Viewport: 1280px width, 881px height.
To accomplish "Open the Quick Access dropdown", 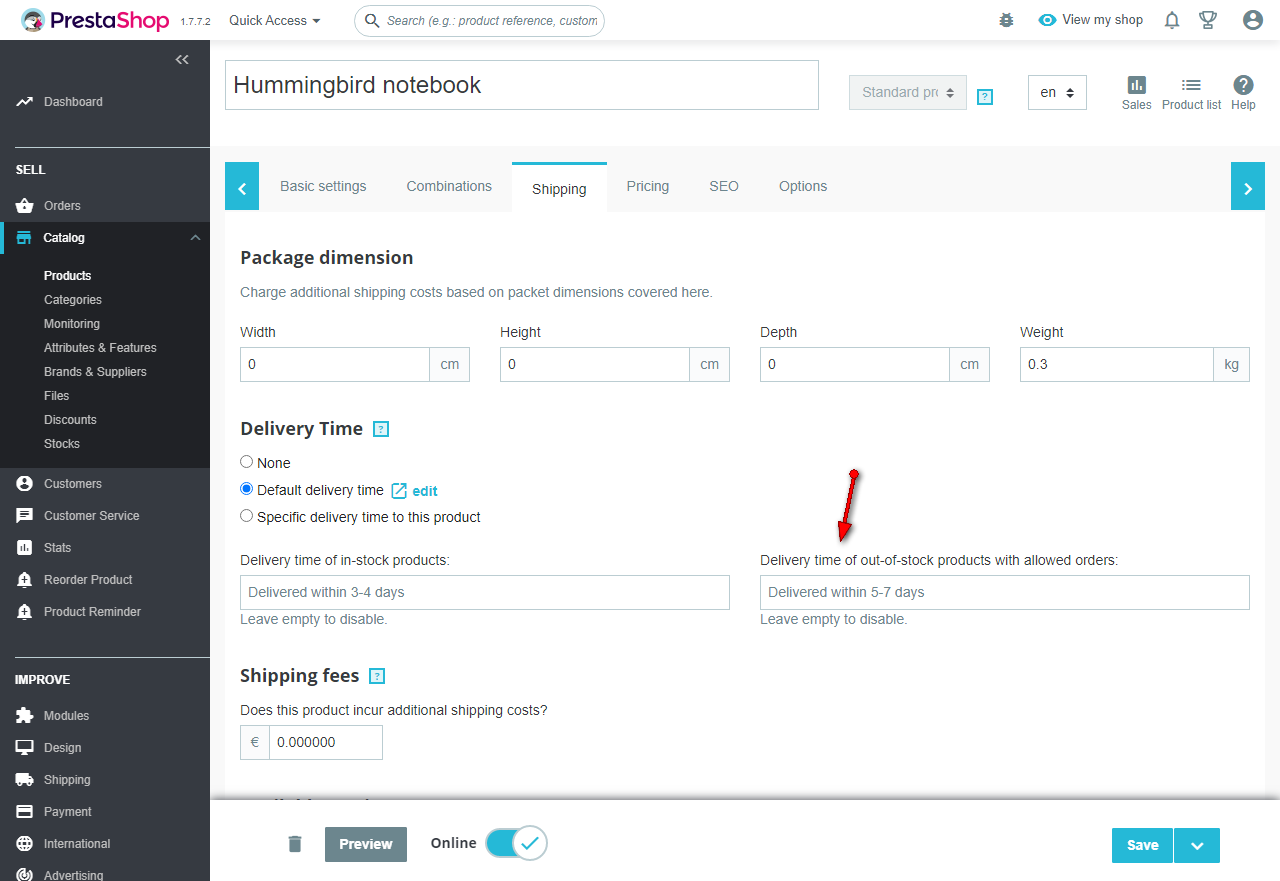I will tap(275, 20).
